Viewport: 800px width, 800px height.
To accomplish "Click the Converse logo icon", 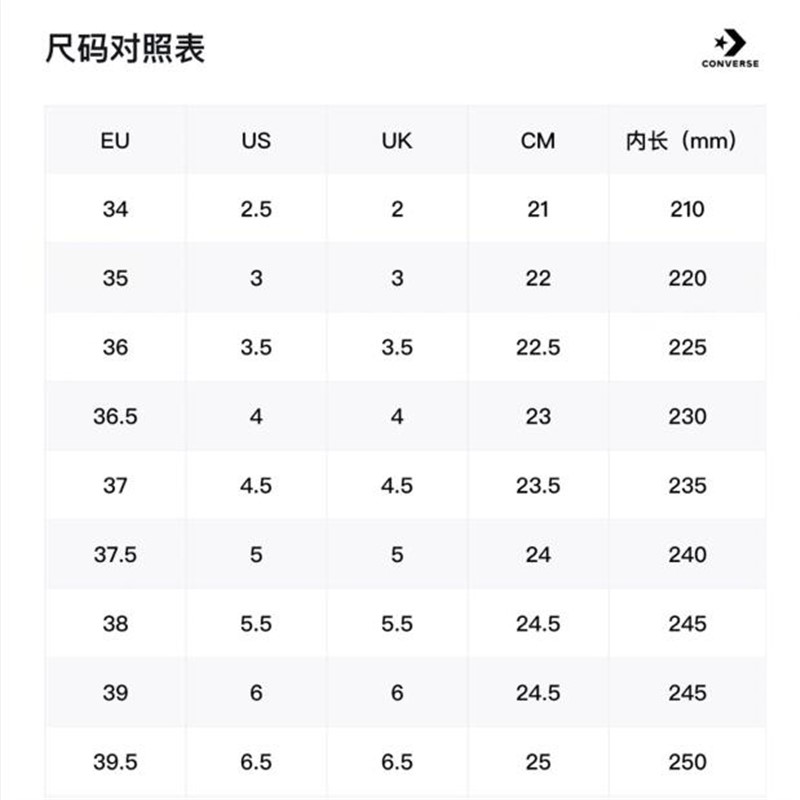I will coord(730,48).
